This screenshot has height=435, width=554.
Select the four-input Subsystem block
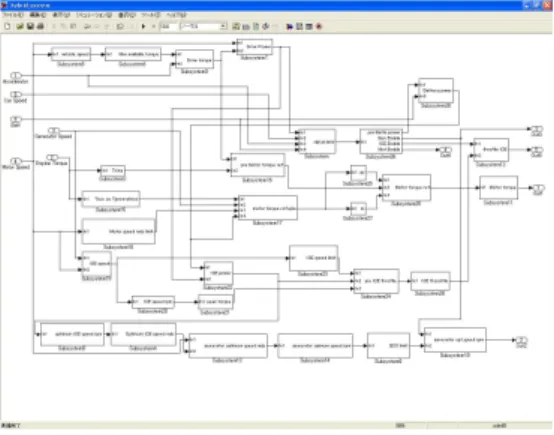317,142
